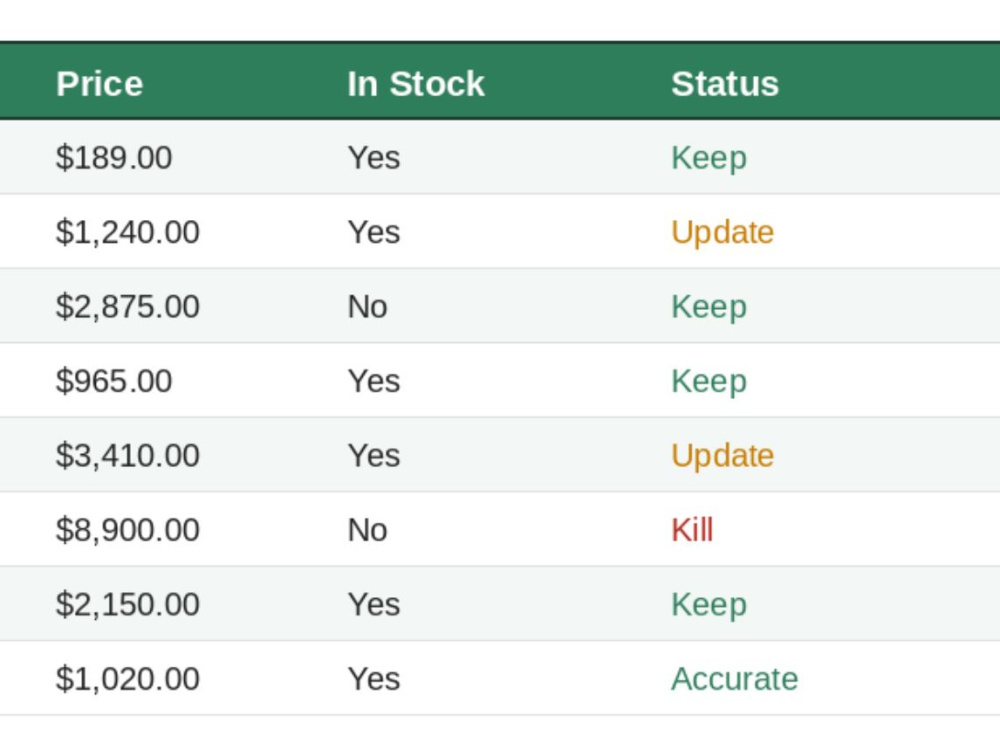Click the In Stock column header
Screen dimensions: 1000x750
coord(416,84)
